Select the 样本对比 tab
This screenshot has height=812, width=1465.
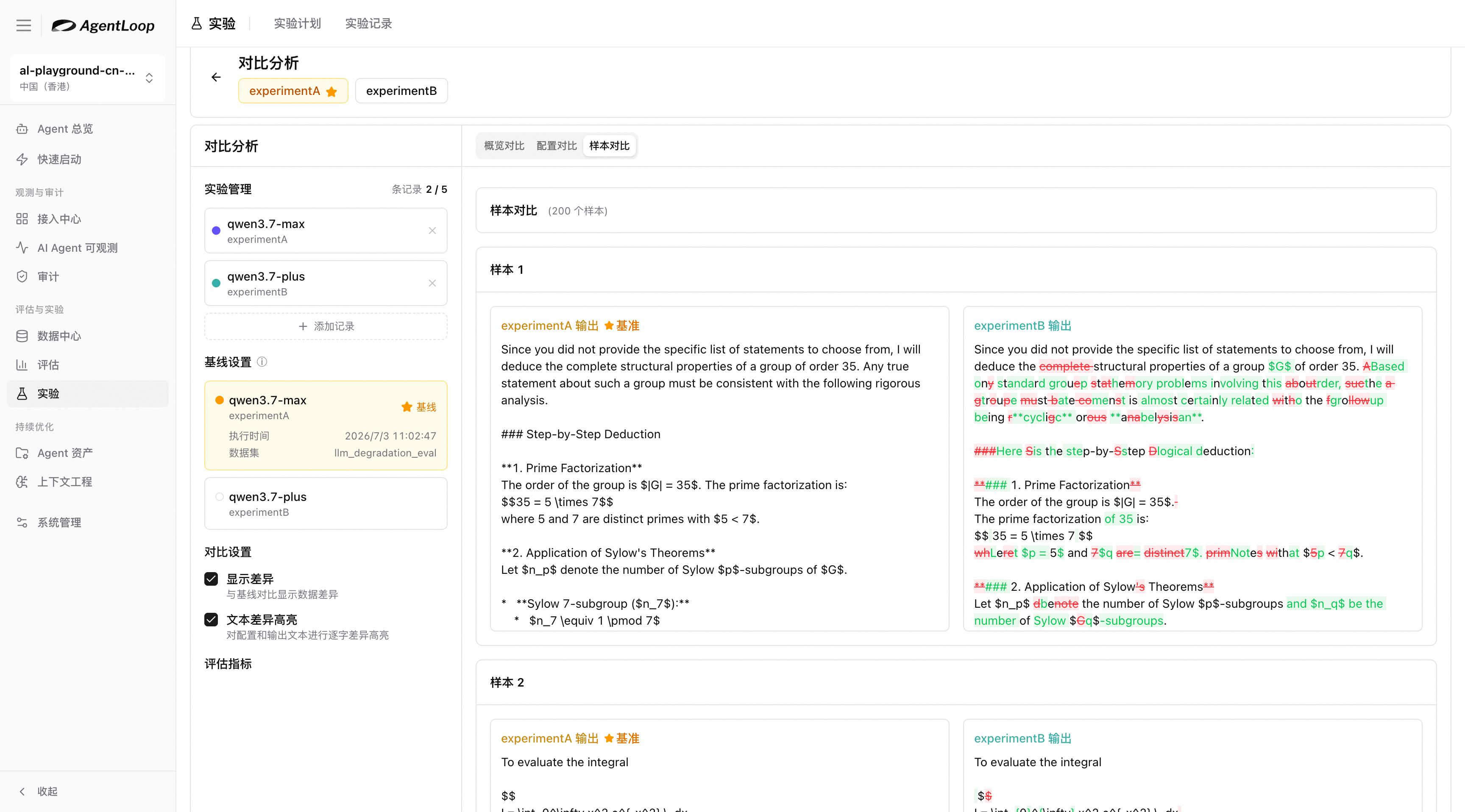tap(609, 146)
